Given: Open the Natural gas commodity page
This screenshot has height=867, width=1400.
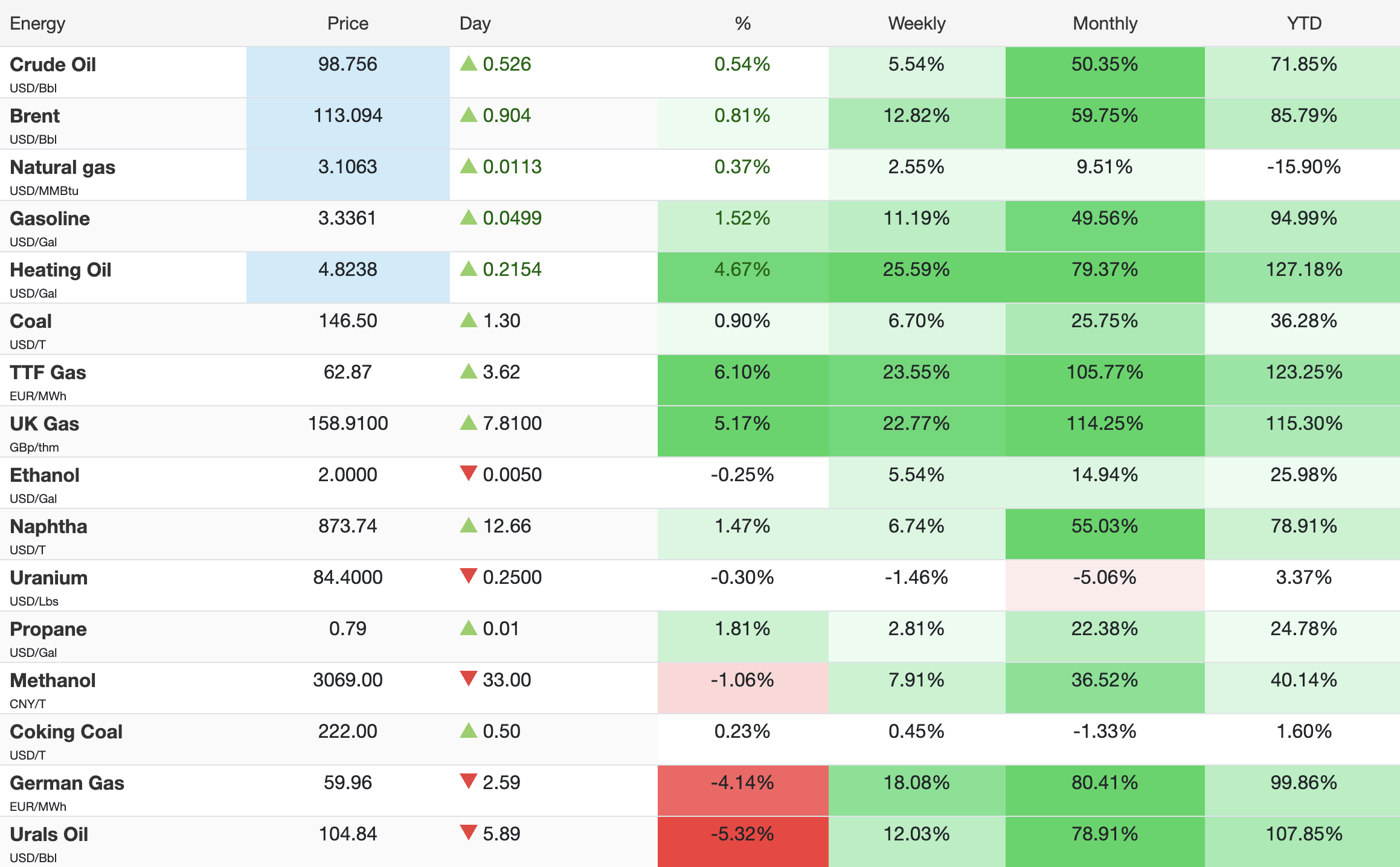Looking at the screenshot, I should pyautogui.click(x=62, y=167).
